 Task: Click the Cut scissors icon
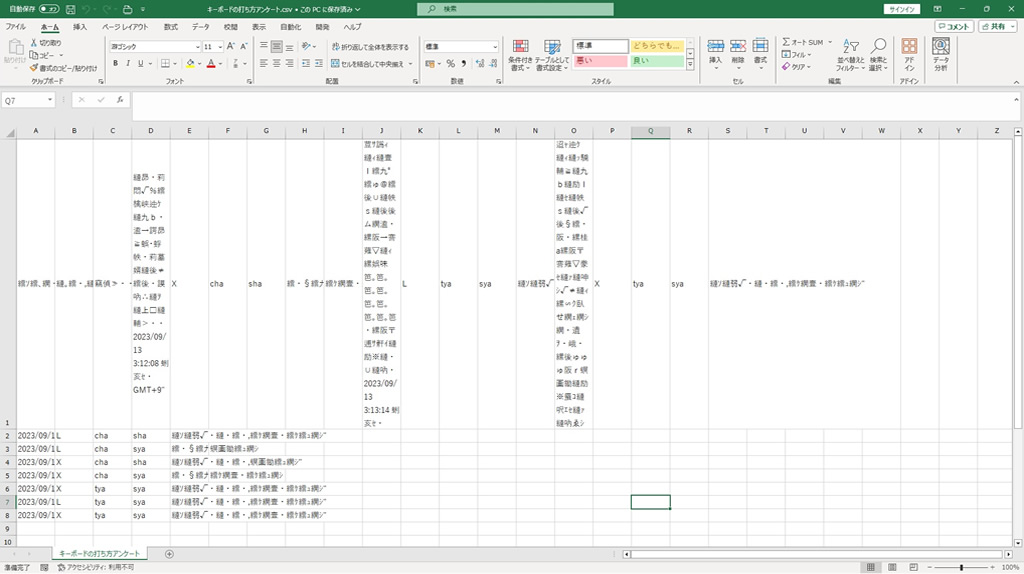pyautogui.click(x=33, y=43)
